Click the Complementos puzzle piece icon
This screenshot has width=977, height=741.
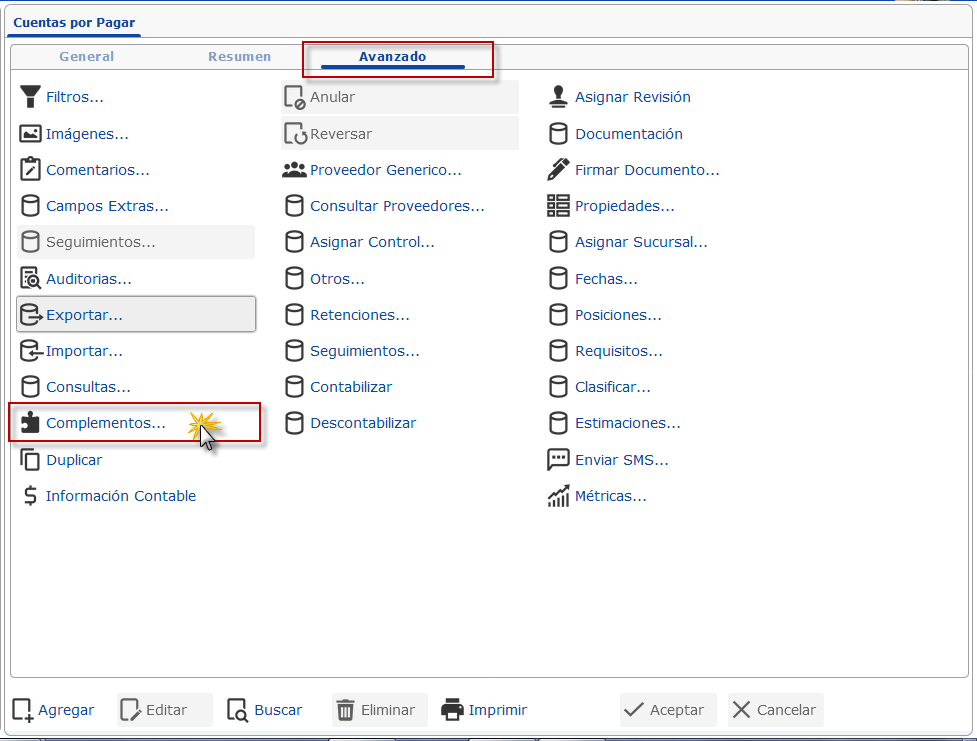[30, 423]
